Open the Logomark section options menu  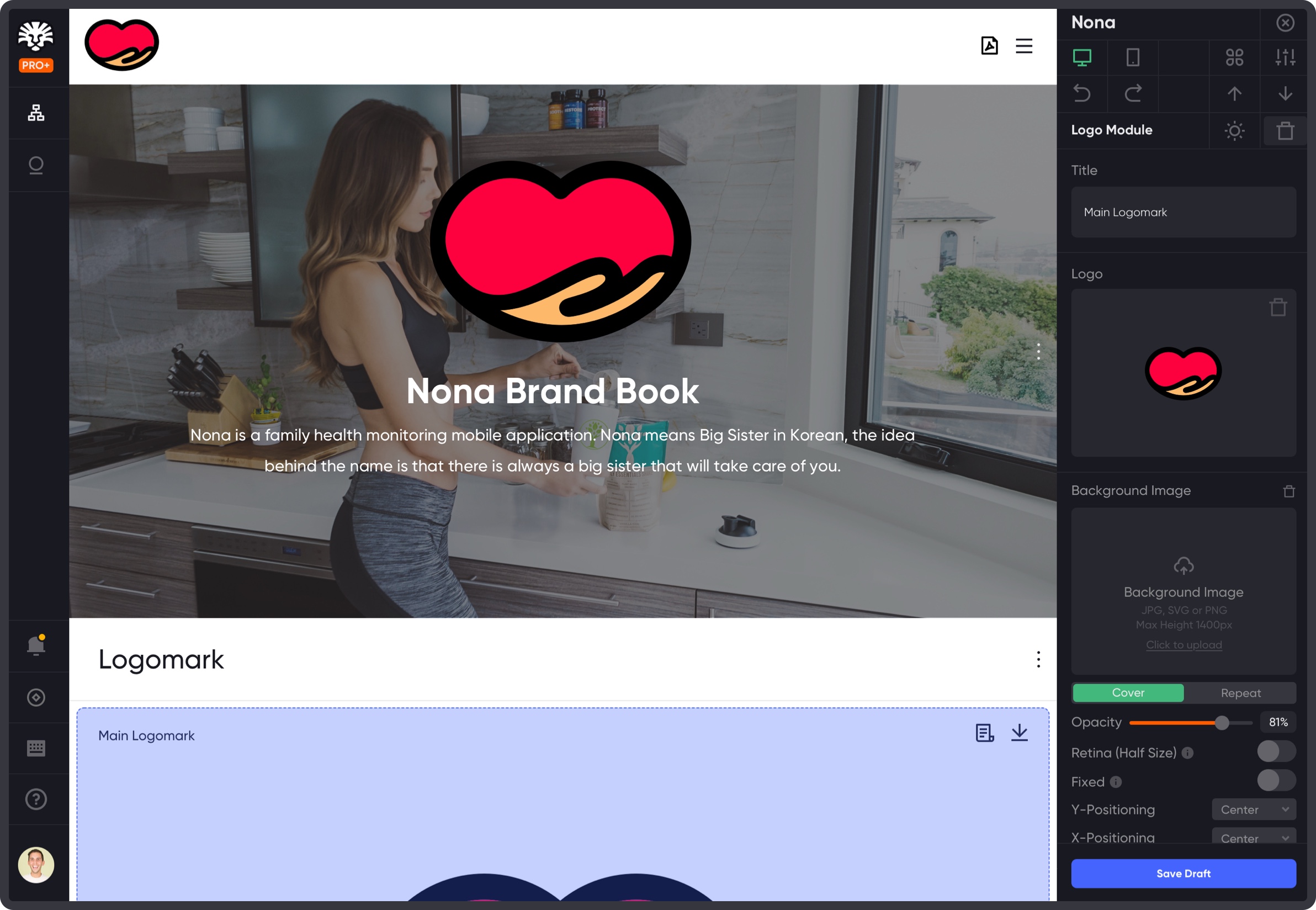point(1038,660)
